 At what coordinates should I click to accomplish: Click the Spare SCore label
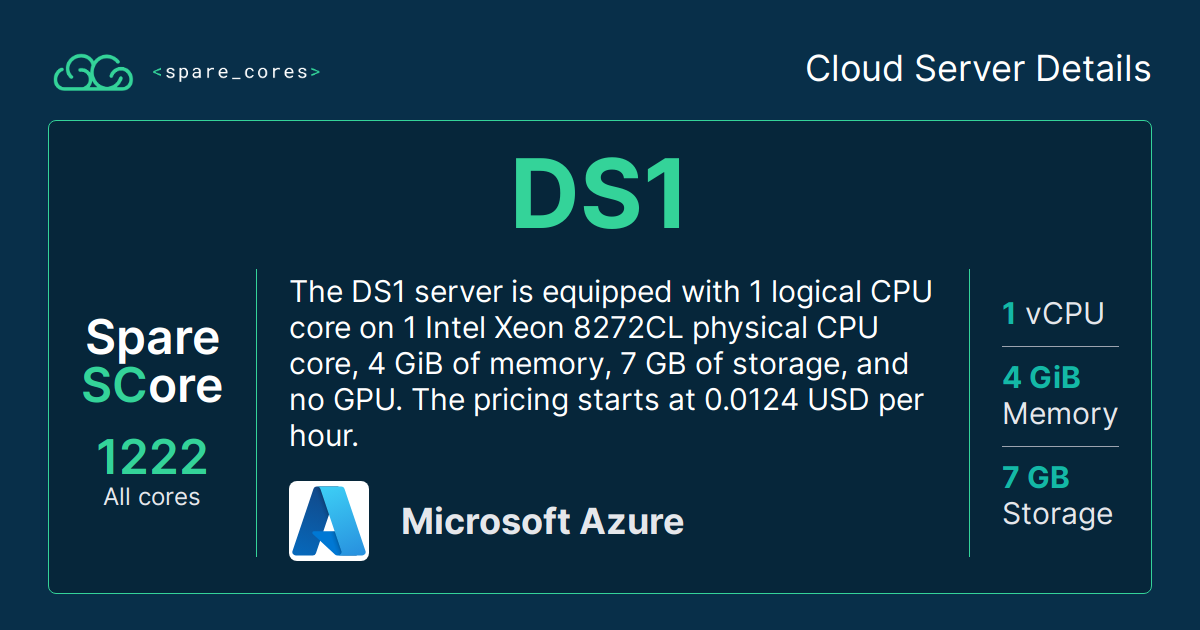tap(152, 361)
